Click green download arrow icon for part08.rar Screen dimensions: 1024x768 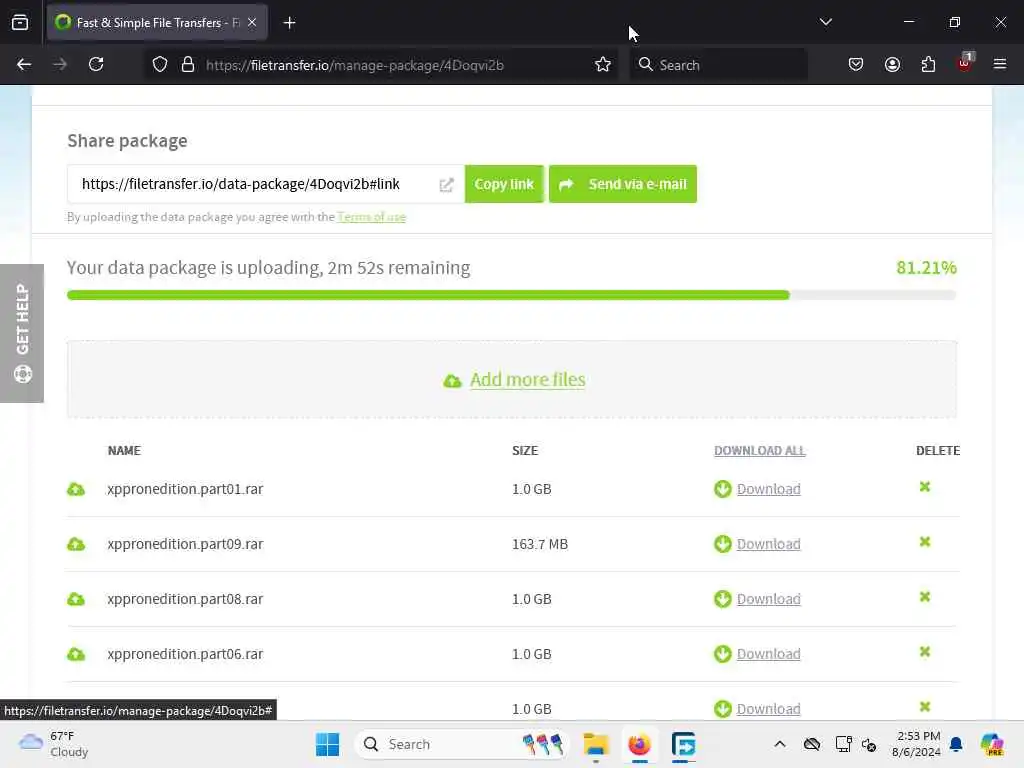(x=722, y=599)
